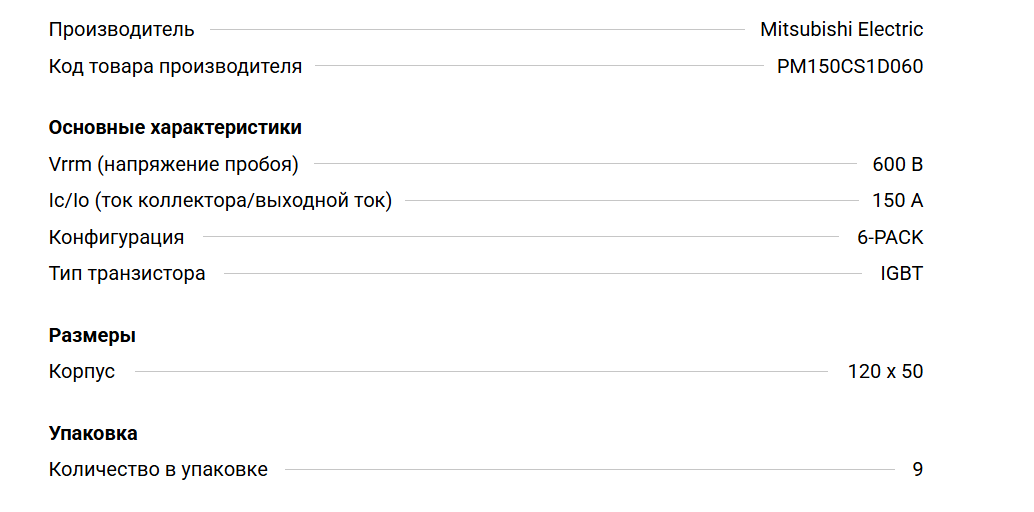Click the 'Код товара производителя' label

(x=175, y=67)
